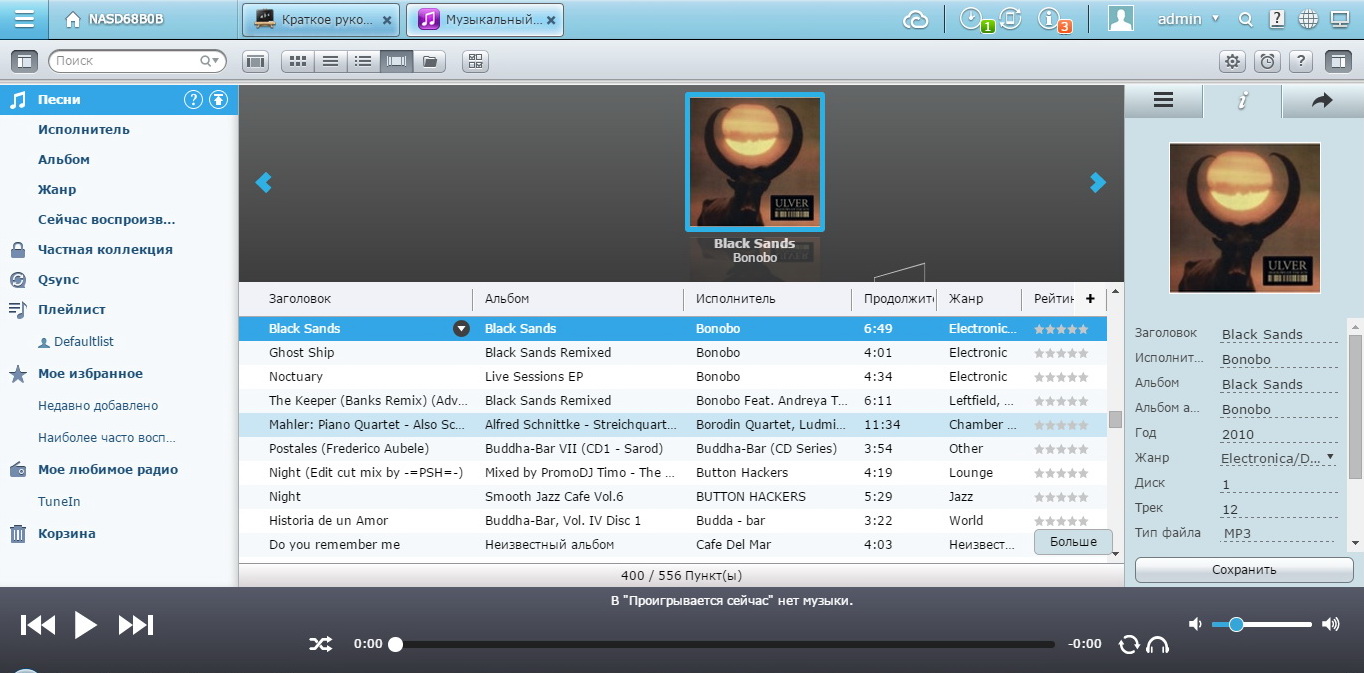Open the Defaultlist playlist

[x=84, y=341]
